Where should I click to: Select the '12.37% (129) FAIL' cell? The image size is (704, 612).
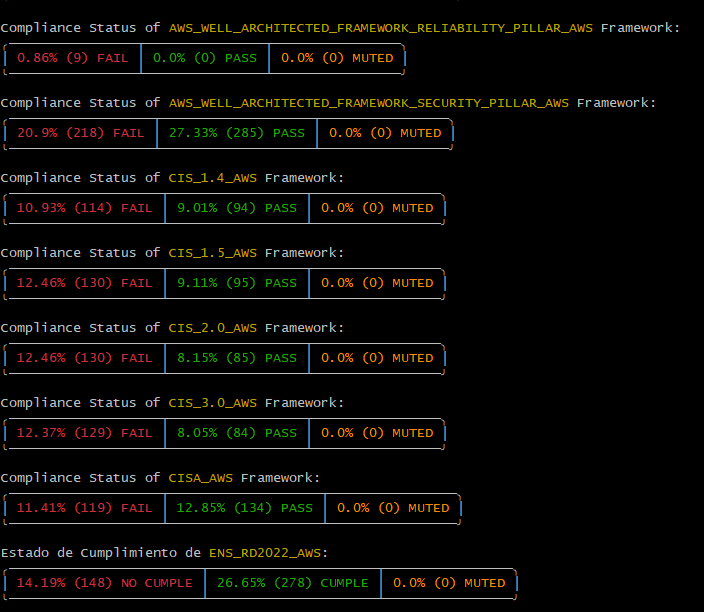coord(85,433)
